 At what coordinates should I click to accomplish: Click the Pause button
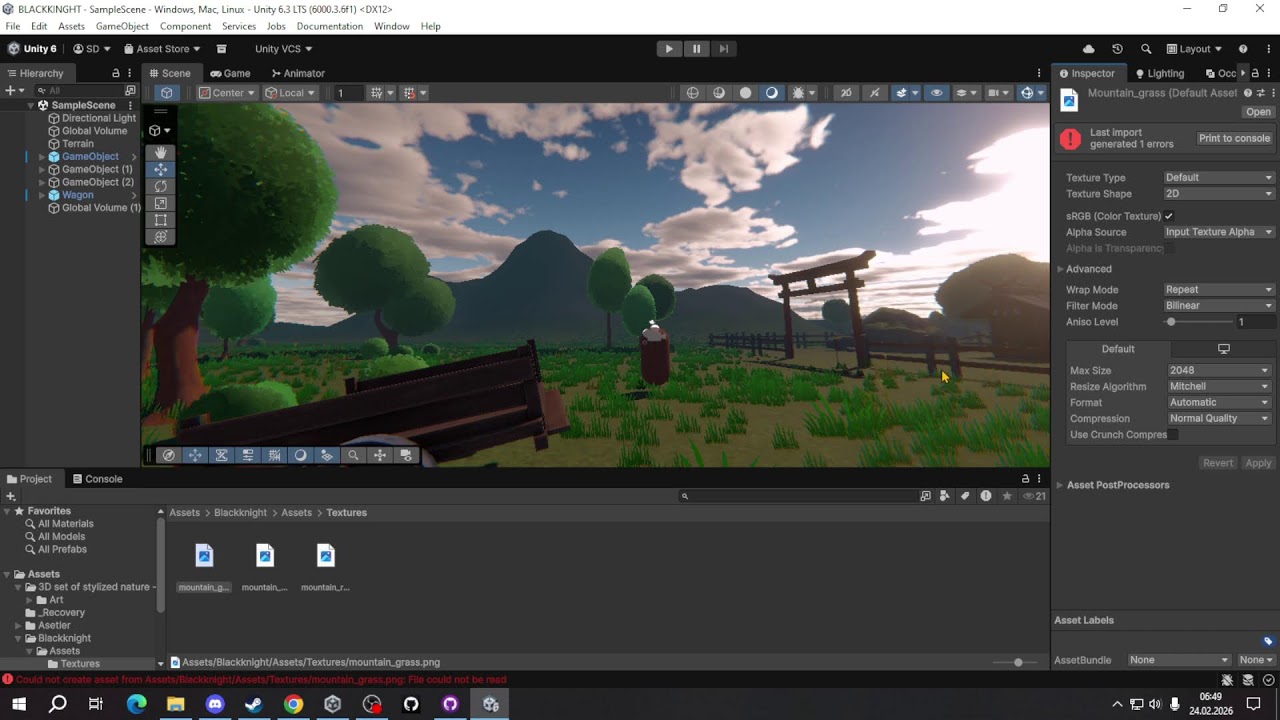(697, 48)
